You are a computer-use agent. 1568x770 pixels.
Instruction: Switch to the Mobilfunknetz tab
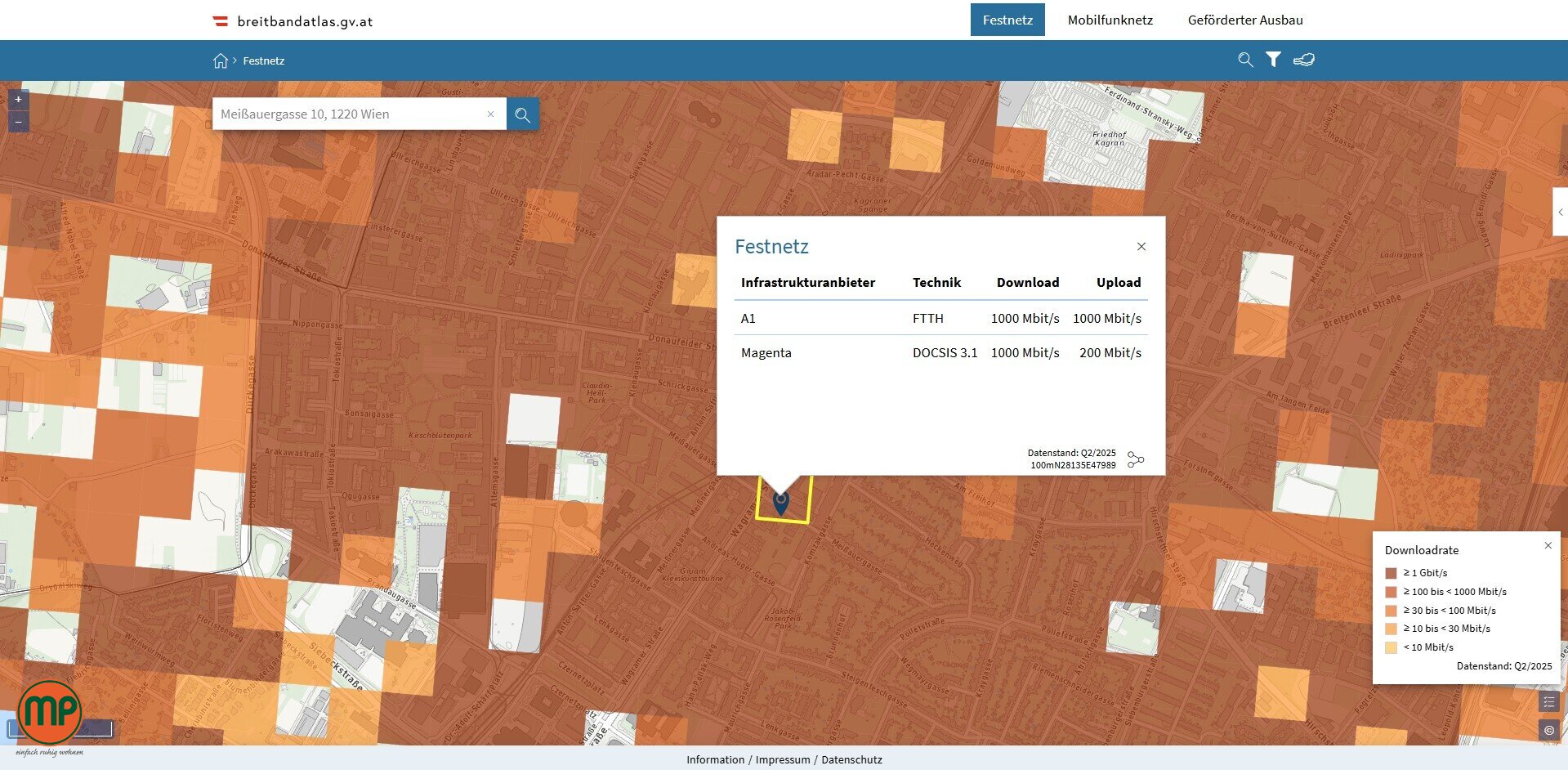point(1110,20)
